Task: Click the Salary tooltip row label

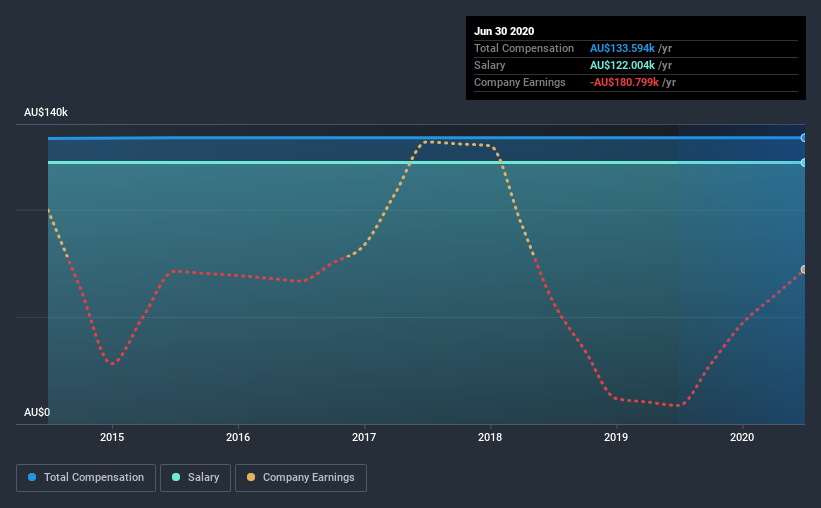Action: 490,65
